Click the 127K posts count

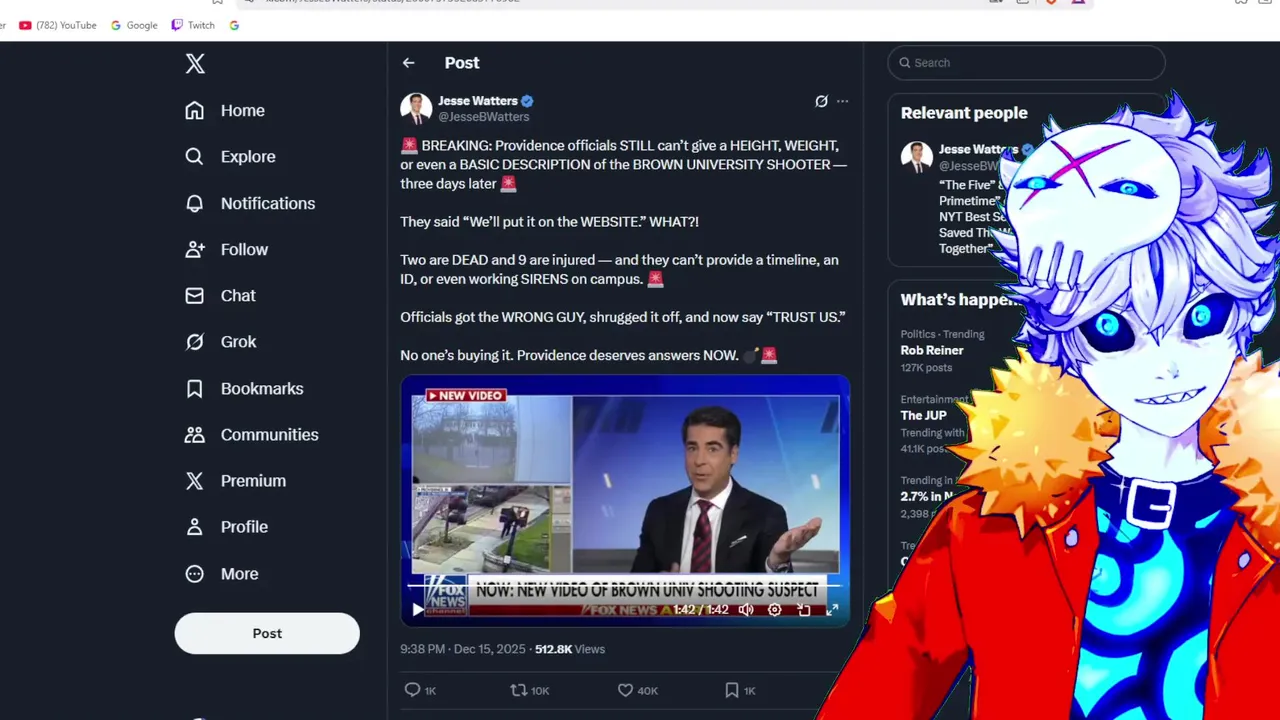pos(926,368)
